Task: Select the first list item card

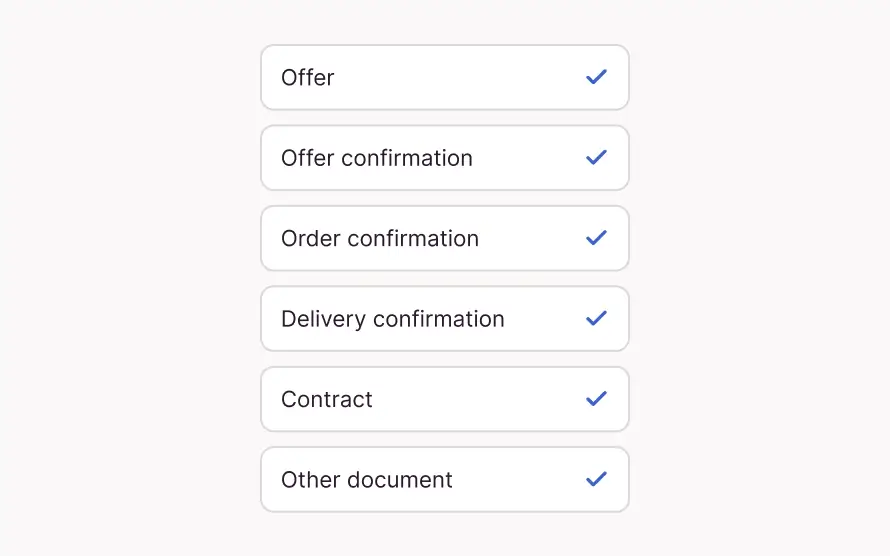Action: coord(444,77)
